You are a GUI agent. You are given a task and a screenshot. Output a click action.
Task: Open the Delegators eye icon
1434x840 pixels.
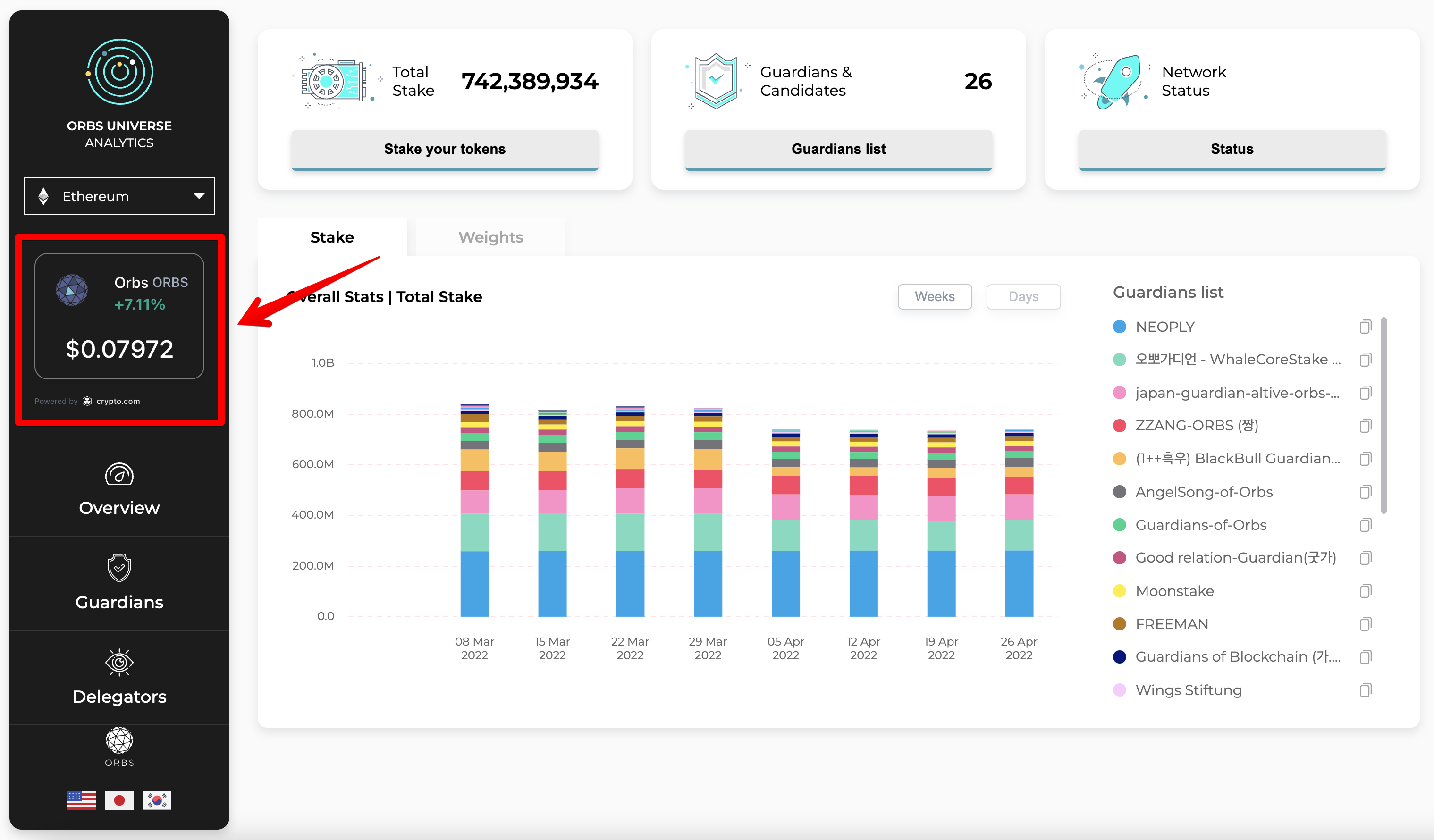click(x=119, y=662)
